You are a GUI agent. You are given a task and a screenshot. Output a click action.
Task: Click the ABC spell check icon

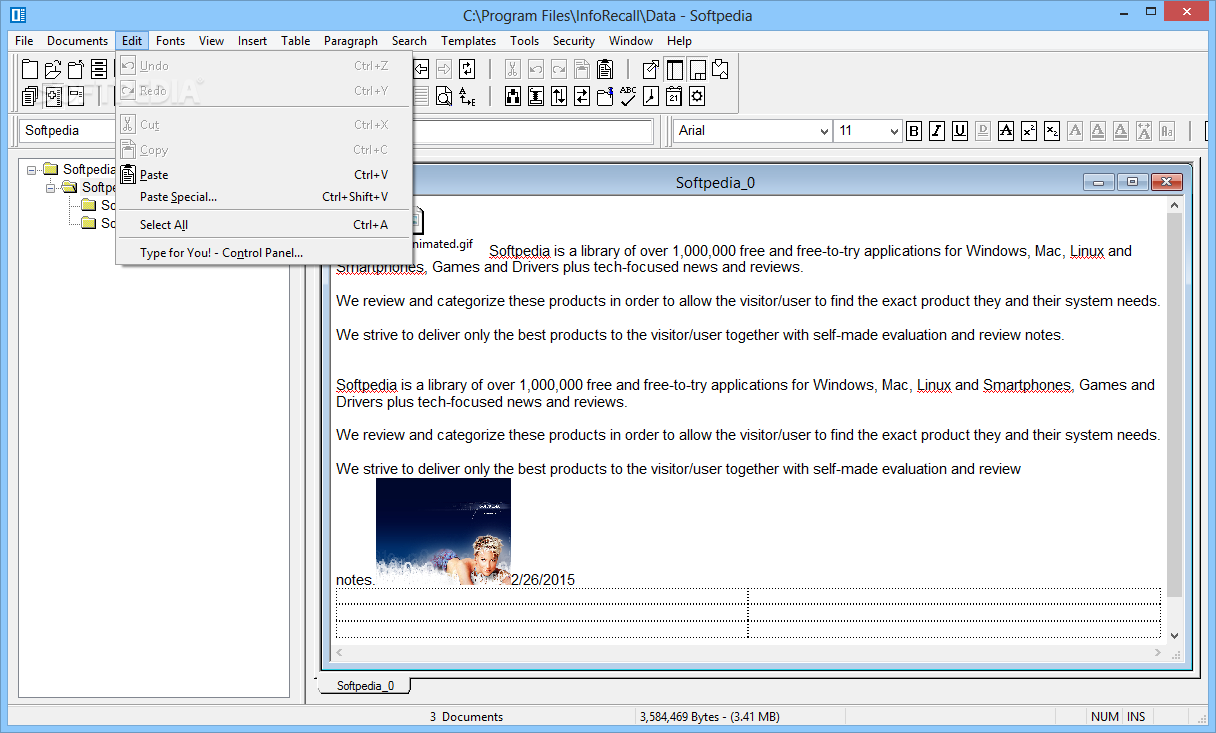628,96
